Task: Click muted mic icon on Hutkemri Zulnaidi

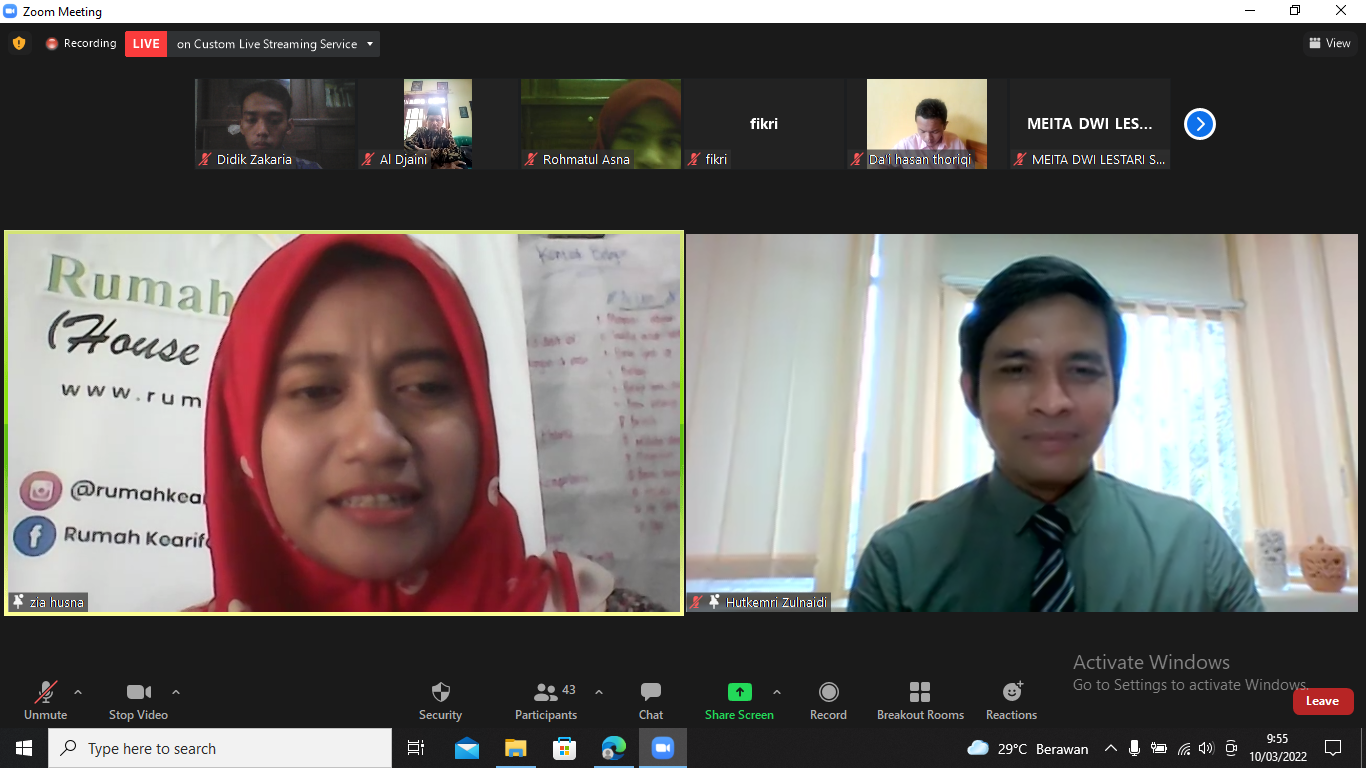Action: coord(696,602)
